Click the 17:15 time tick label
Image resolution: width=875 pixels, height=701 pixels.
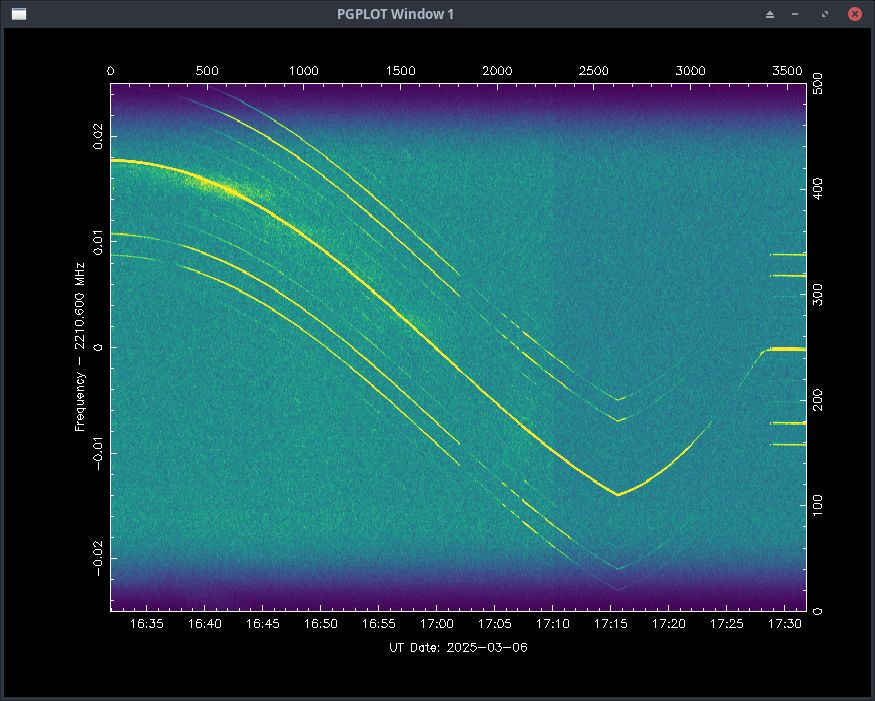[x=611, y=624]
